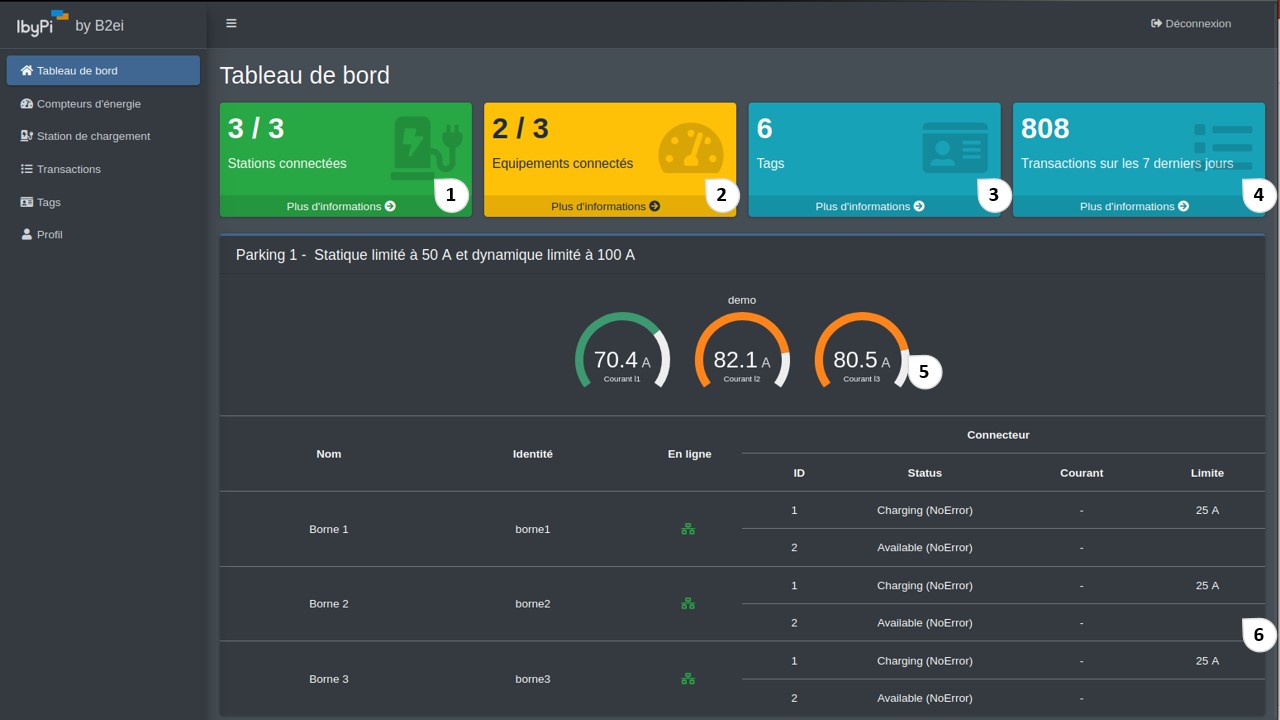1280x720 pixels.
Task: Select the 'Borne 2' name cell
Action: [329, 604]
